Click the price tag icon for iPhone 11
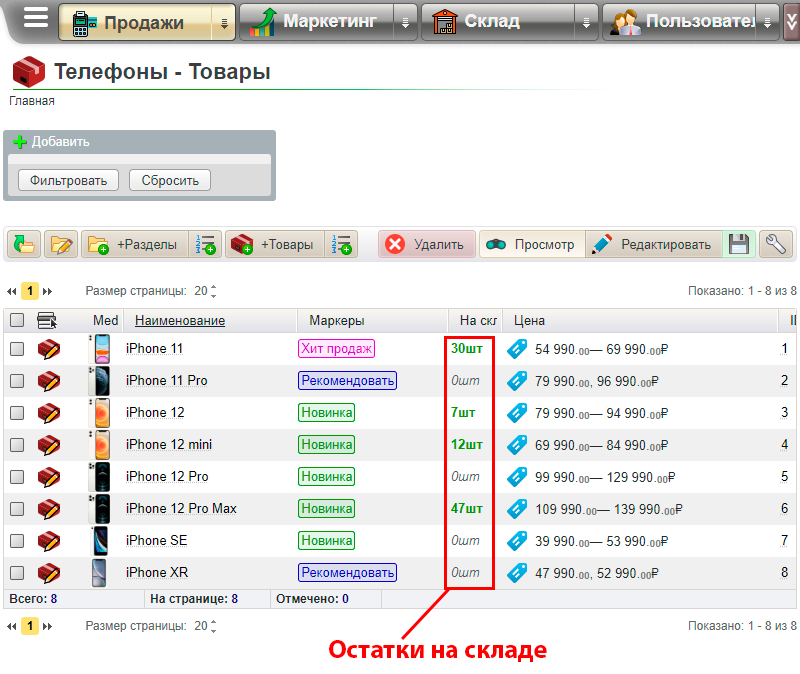The image size is (800, 674). (517, 349)
